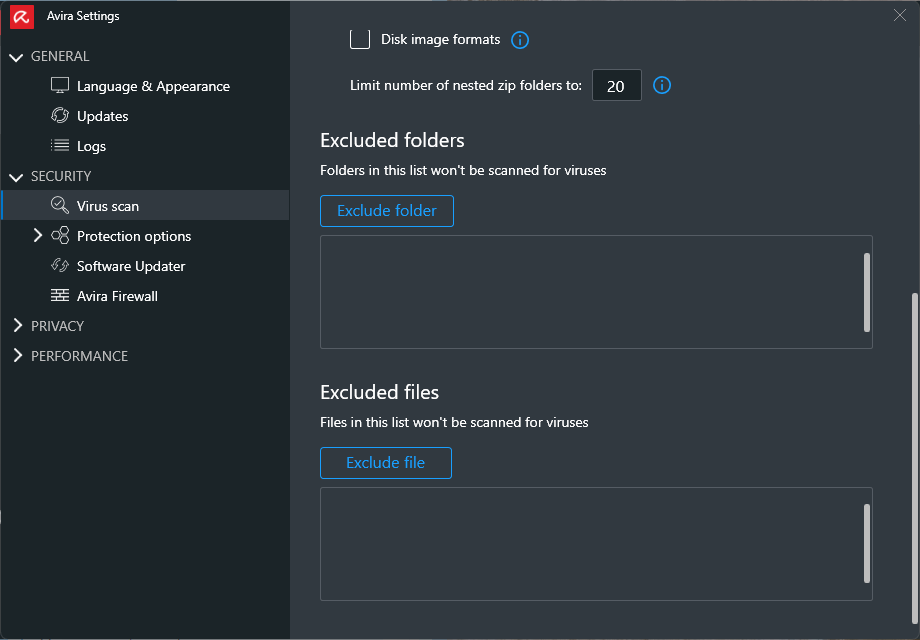Click the Protection options label
This screenshot has width=920, height=640.
[x=134, y=236]
